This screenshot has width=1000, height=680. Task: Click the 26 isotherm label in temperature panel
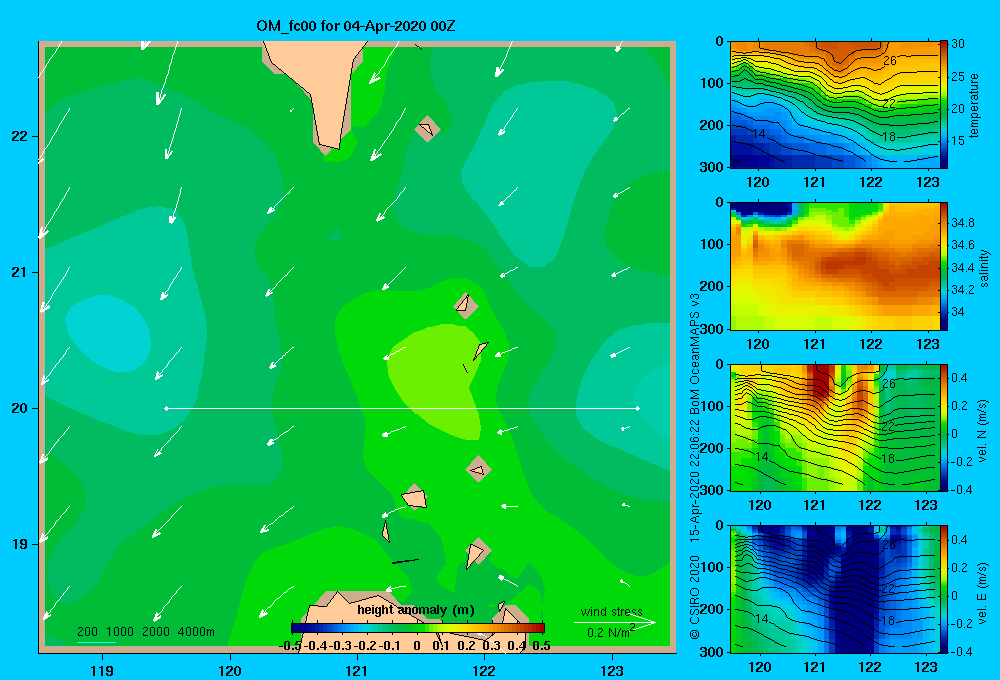(x=890, y=61)
